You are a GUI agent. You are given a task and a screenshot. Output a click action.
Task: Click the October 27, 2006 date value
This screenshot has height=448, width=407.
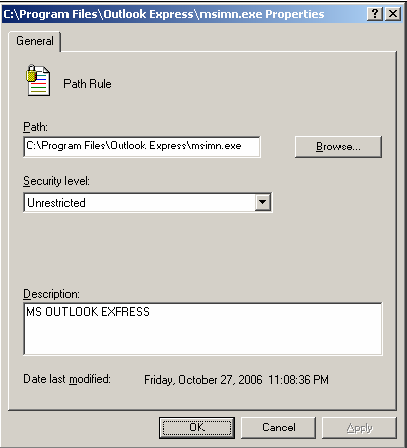click(220, 380)
